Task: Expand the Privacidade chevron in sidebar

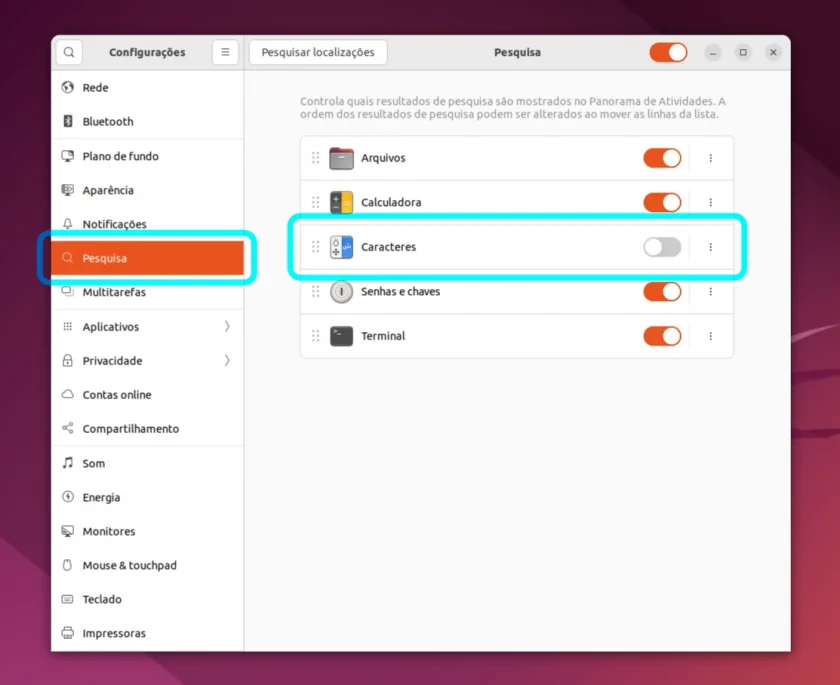Action: click(x=227, y=360)
